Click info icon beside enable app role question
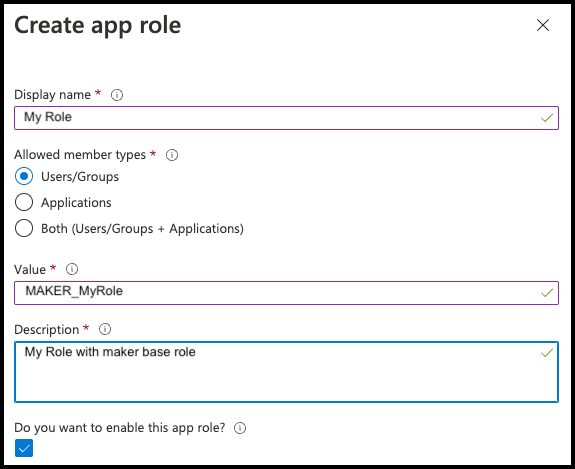Viewport: 575px width, 469px height. pos(240,428)
